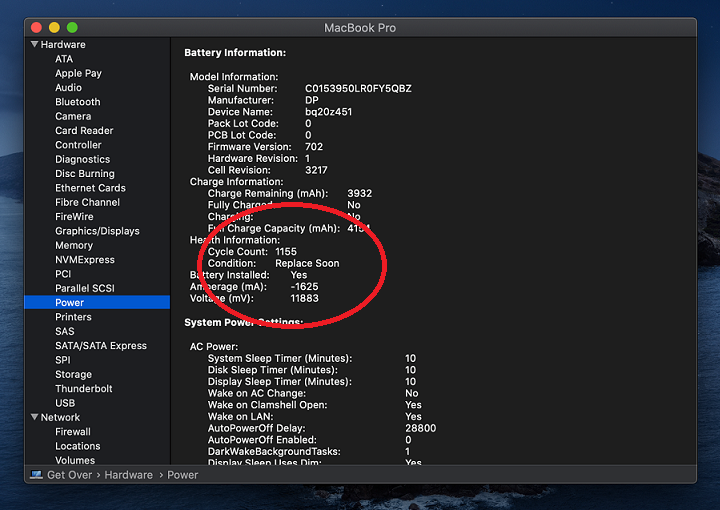Click the green zoom window button

[73, 27]
